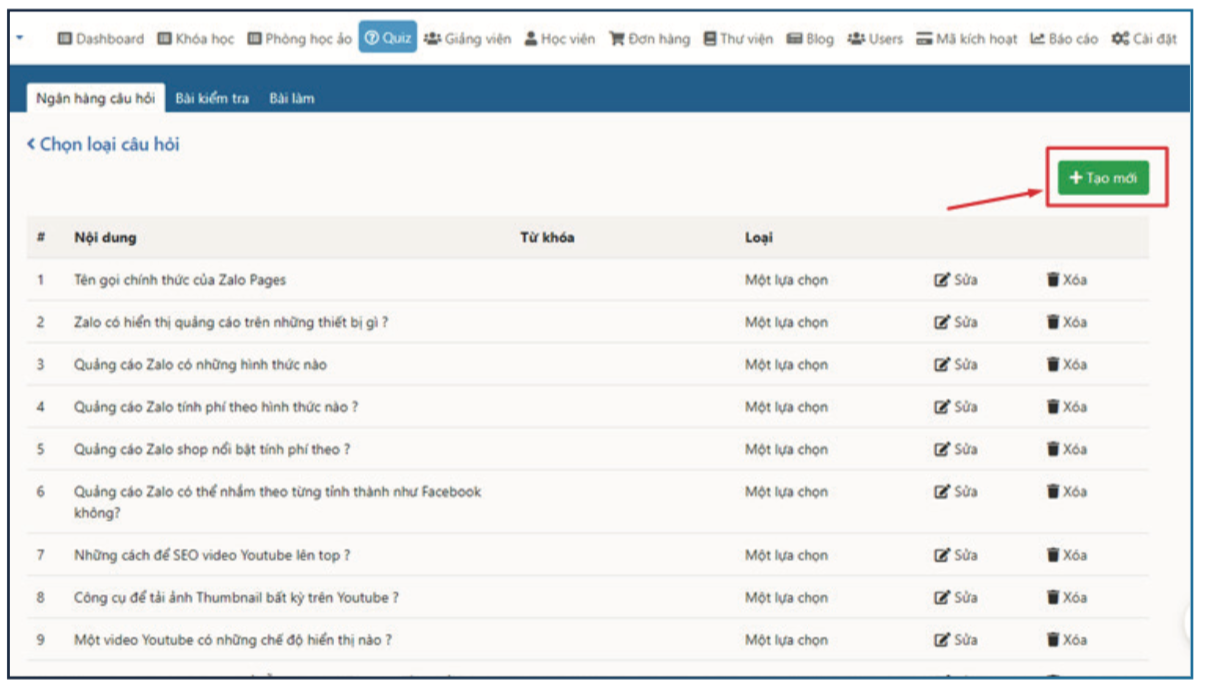Edit question SEO video Youtube lên top
This screenshot has height=694, width=1206.
955,555
